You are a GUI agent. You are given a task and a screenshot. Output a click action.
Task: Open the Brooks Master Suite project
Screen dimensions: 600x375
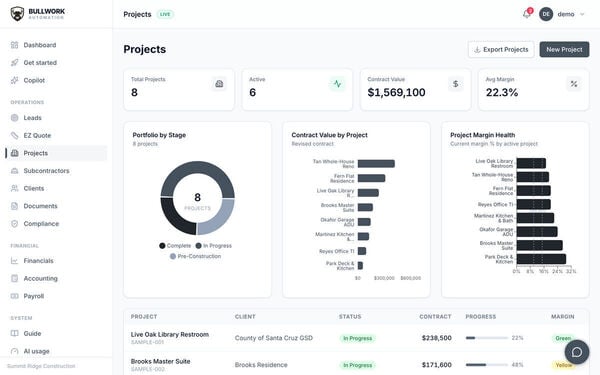click(160, 361)
